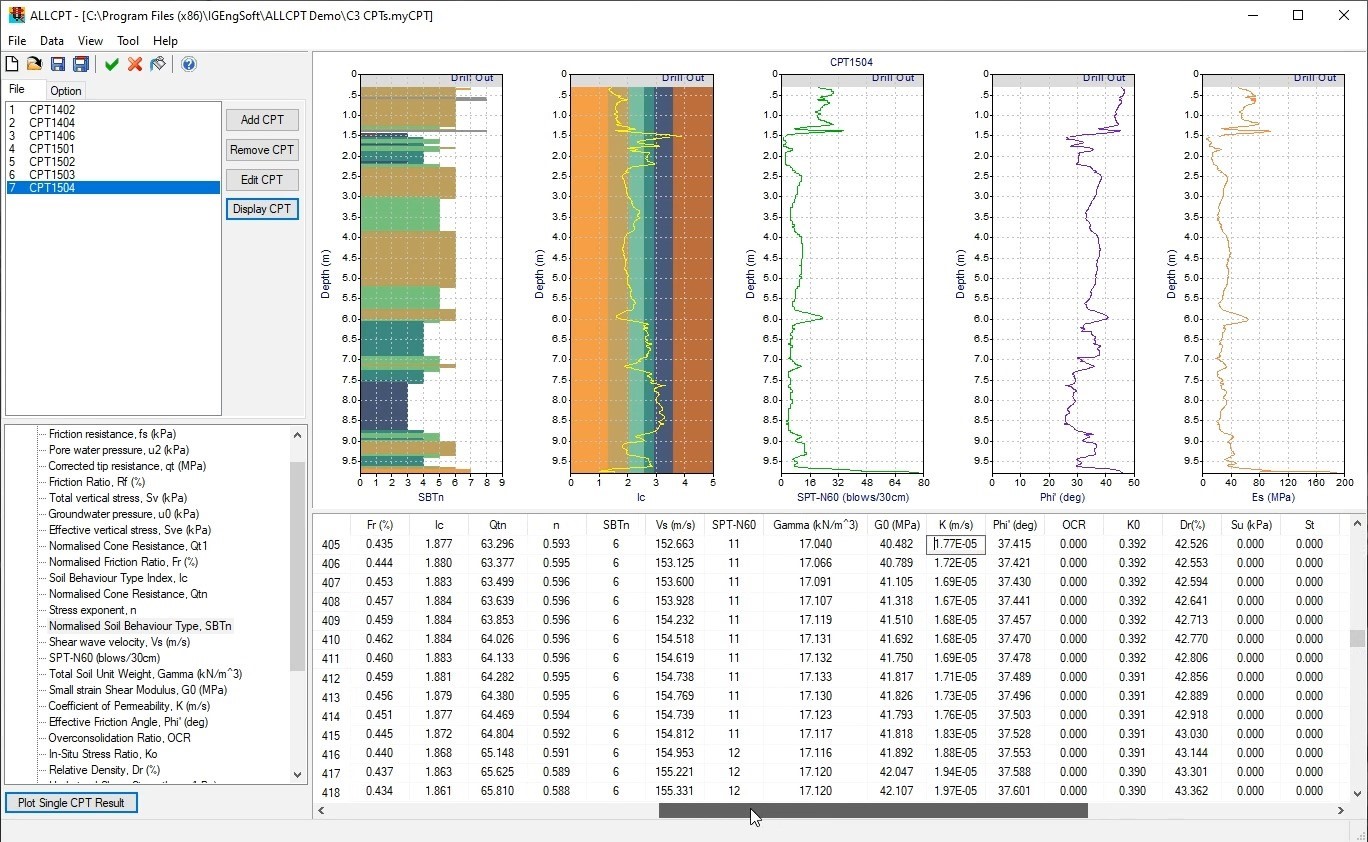This screenshot has width=1368, height=842.
Task: Select CPT1502 in the CPT list
Action: point(113,162)
